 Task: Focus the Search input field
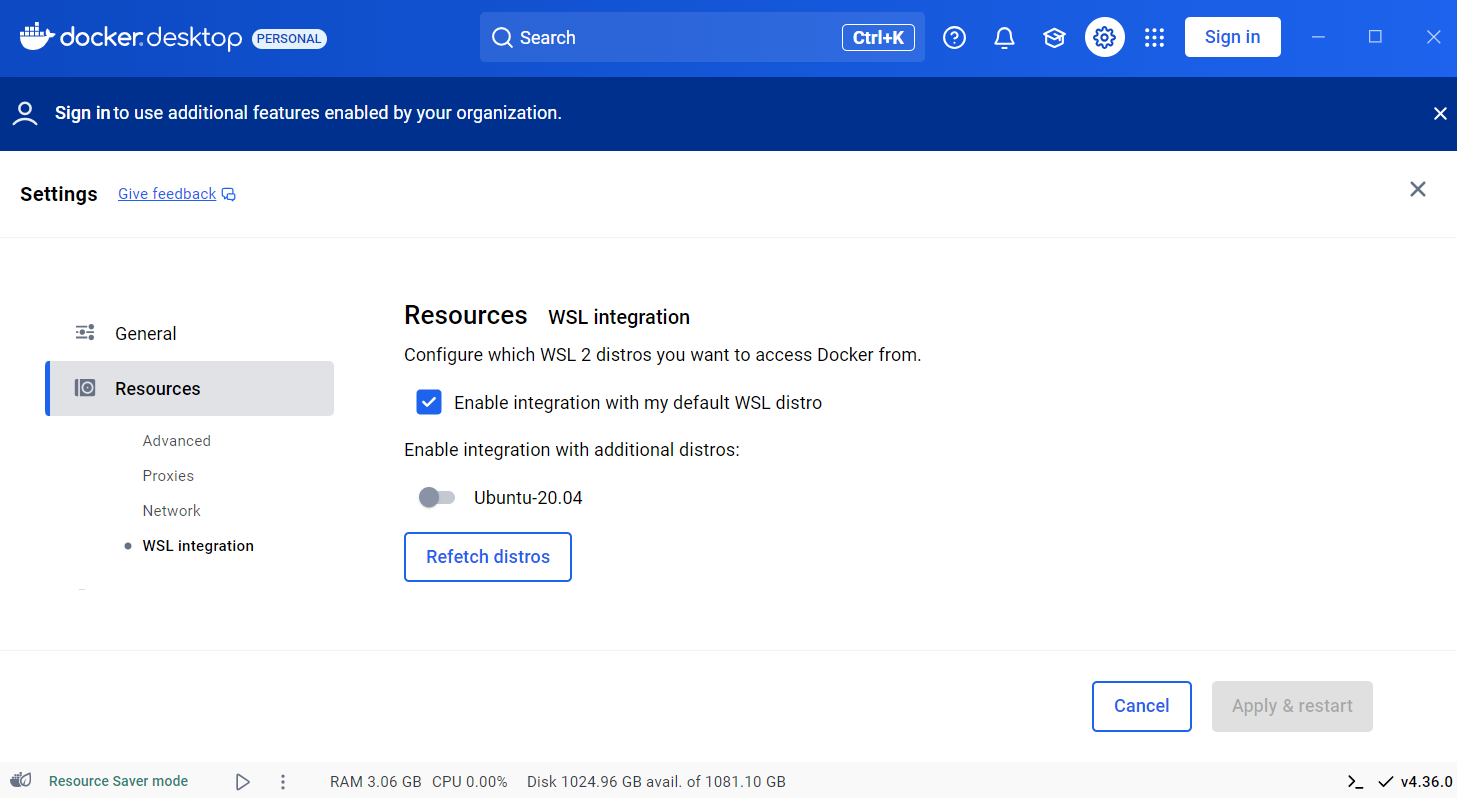(x=702, y=38)
